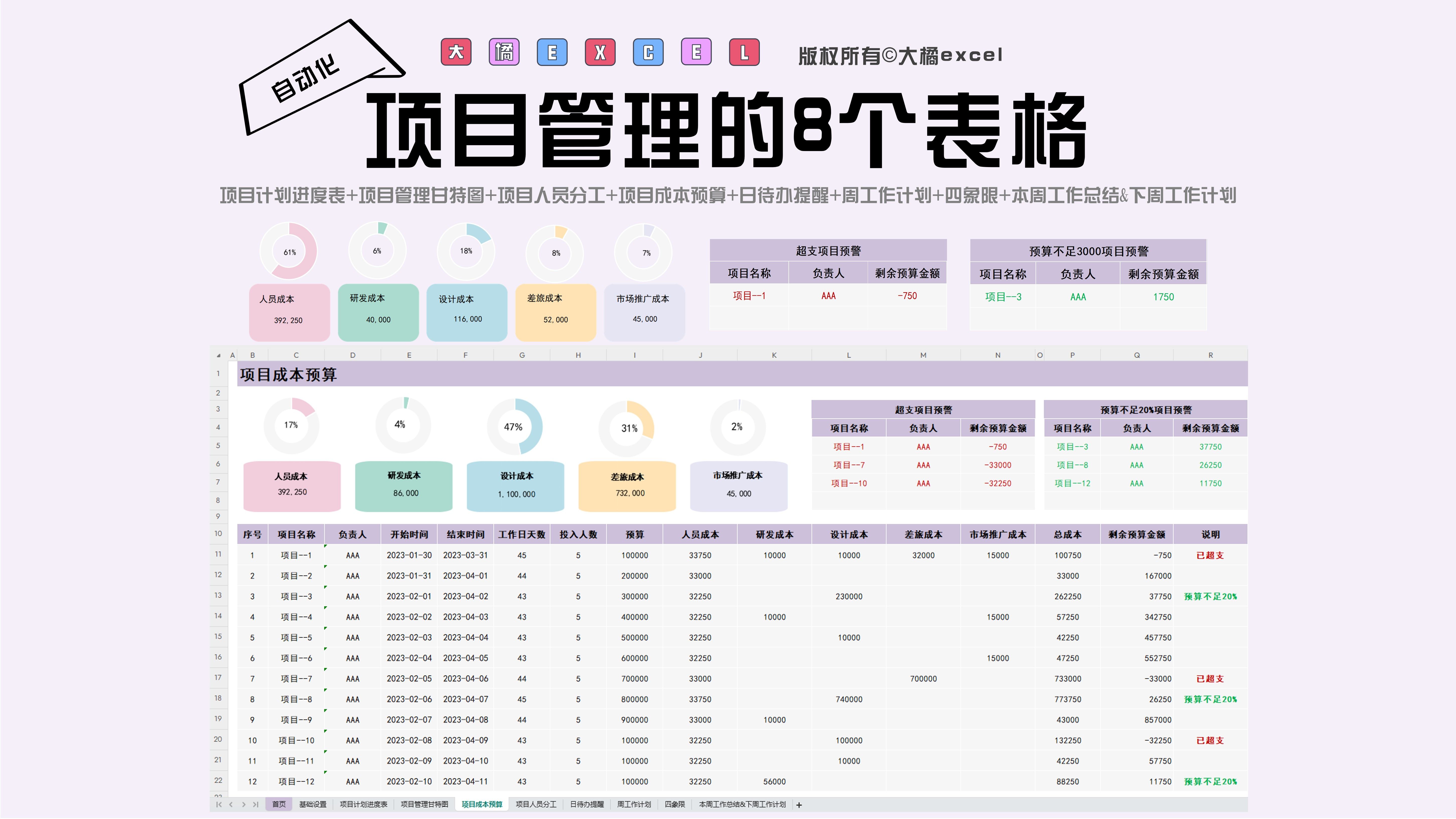Click the 56000 研发成本 cell for 项目--12

[774, 781]
